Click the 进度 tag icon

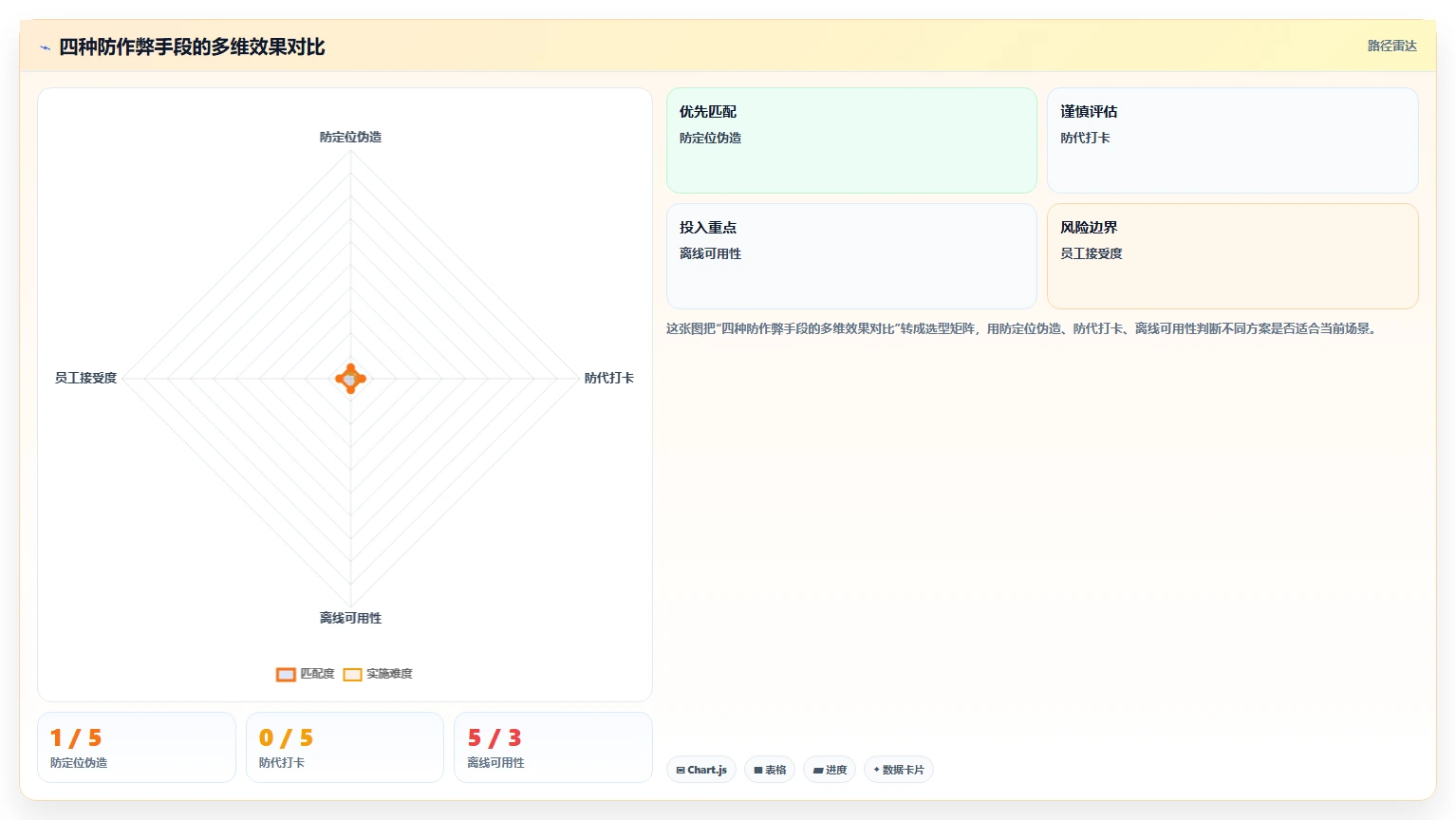[818, 771]
